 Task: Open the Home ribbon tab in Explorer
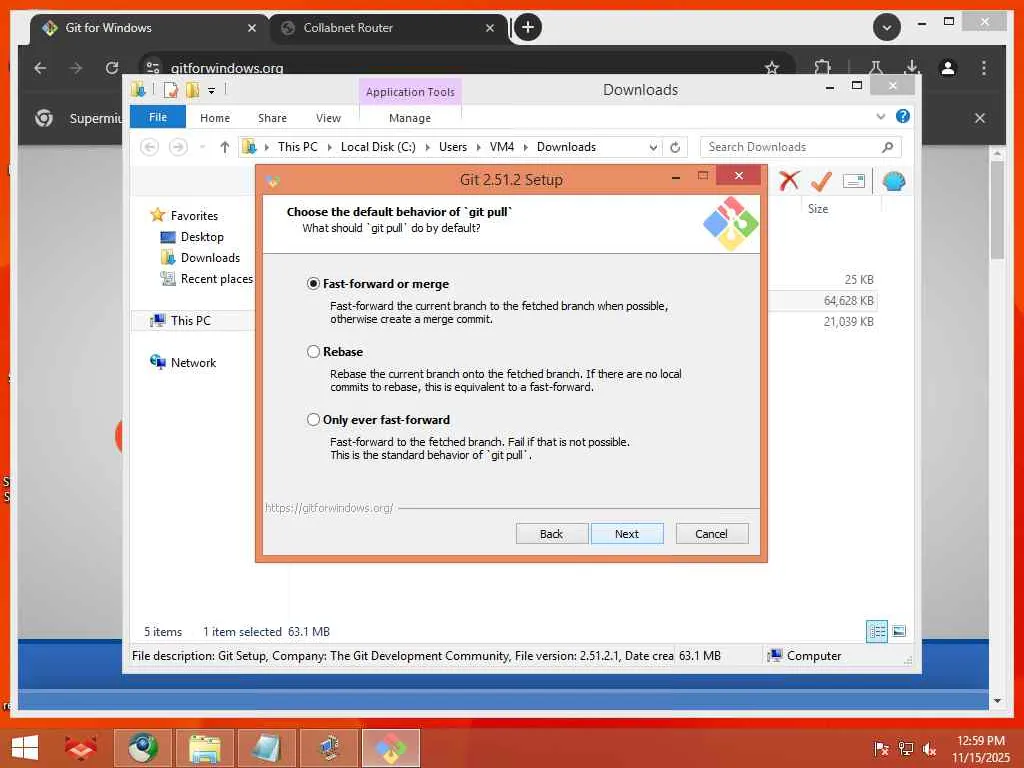click(x=215, y=118)
